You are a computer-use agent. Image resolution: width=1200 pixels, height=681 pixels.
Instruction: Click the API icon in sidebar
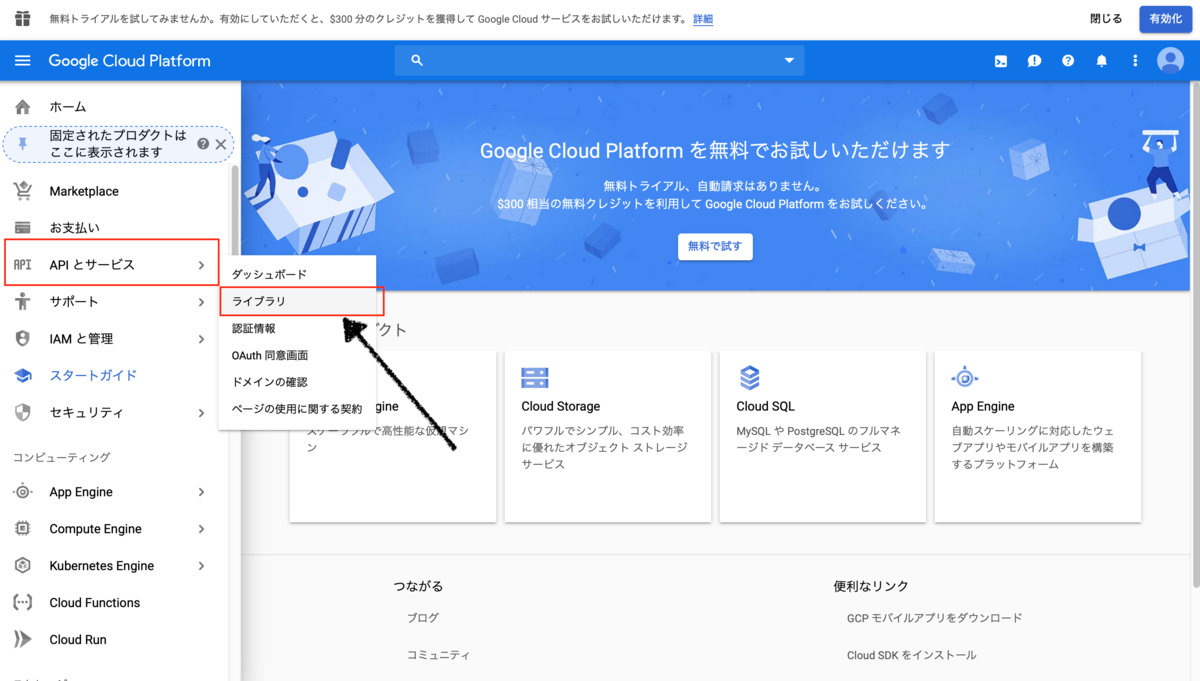(22, 265)
